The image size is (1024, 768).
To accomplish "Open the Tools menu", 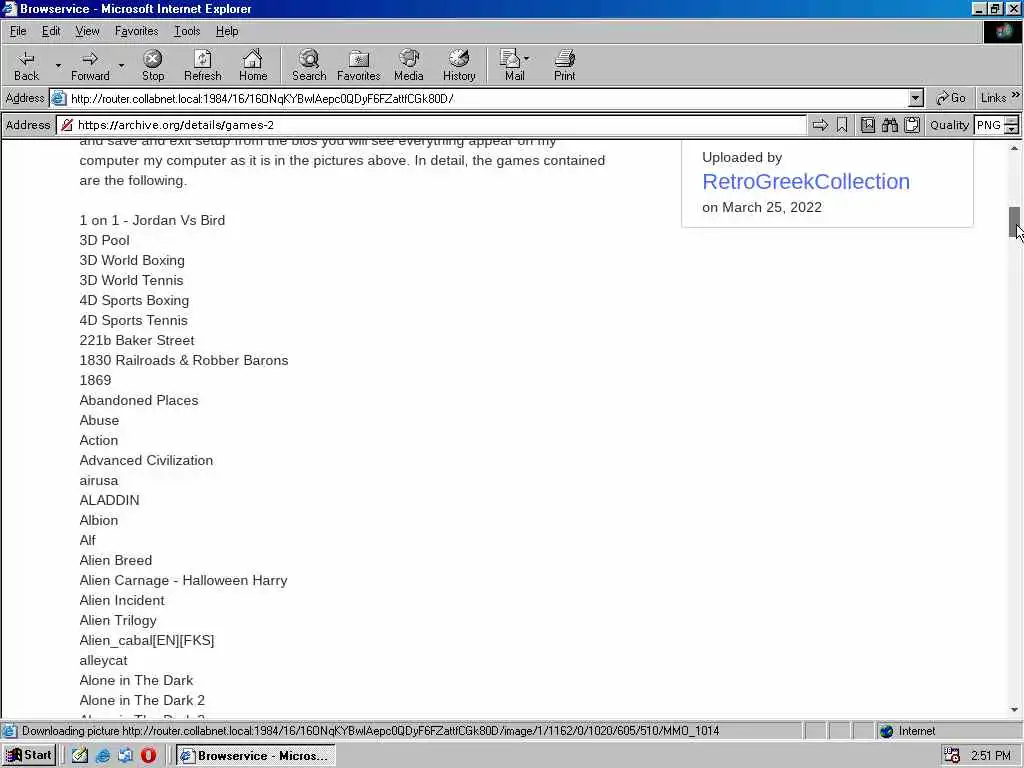I will [x=187, y=31].
